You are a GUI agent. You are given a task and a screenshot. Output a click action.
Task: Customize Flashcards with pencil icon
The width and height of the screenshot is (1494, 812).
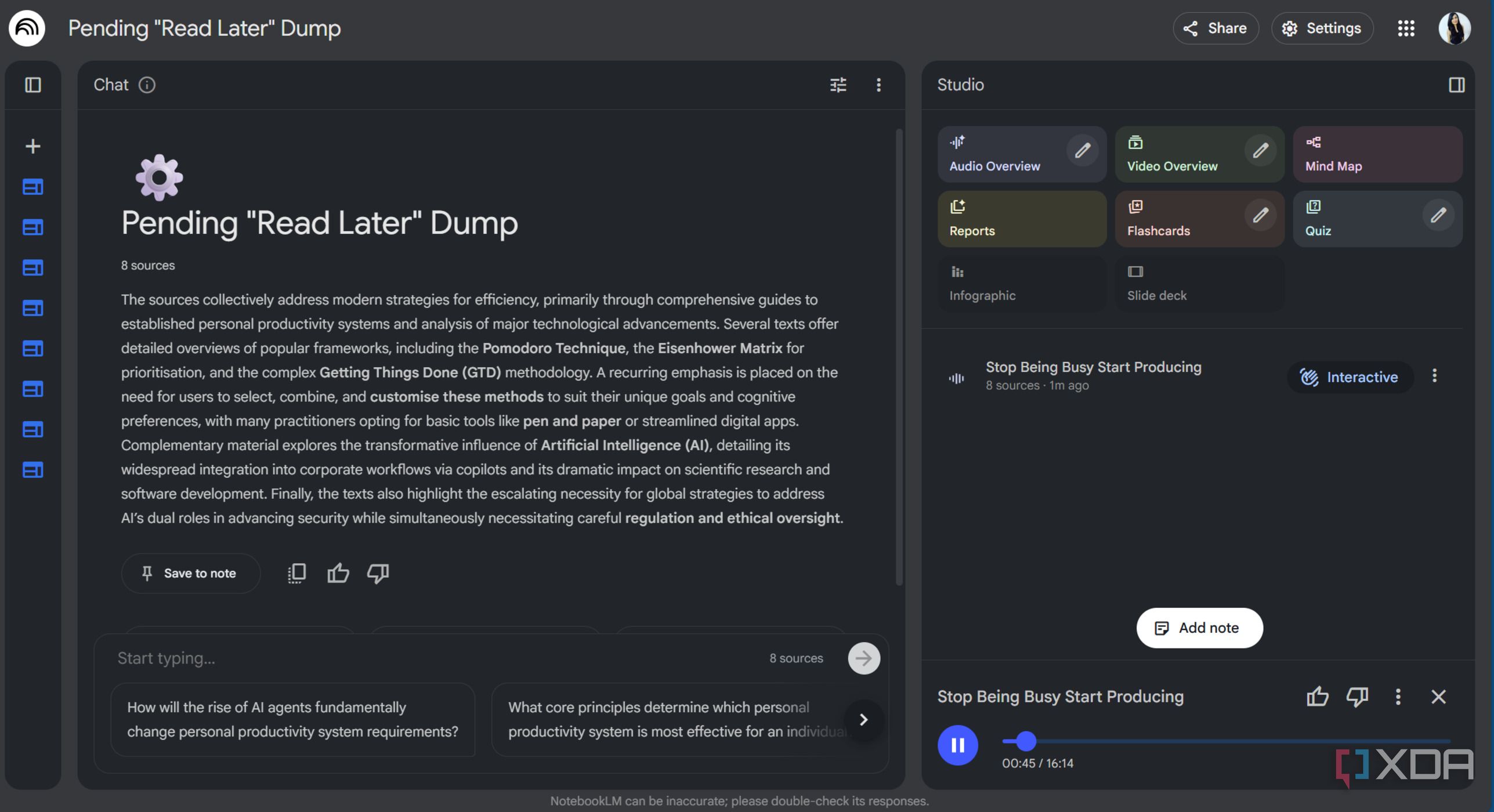[x=1260, y=216]
